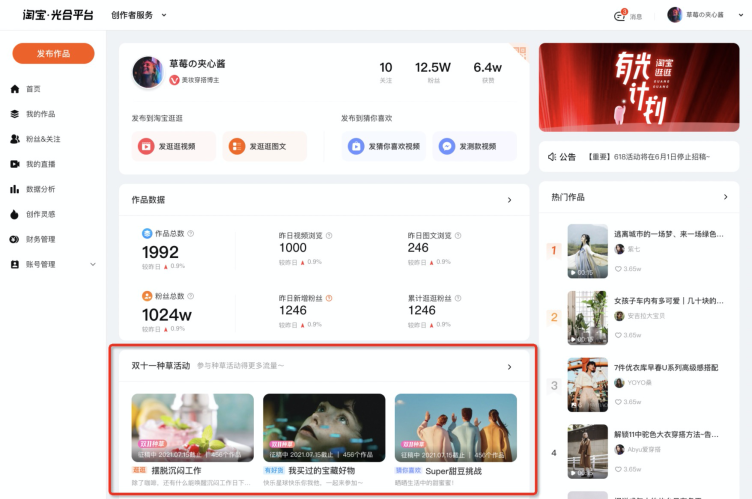The image size is (752, 499).
Task: Expand the 账号管理 submenu chevron
Action: (93, 264)
